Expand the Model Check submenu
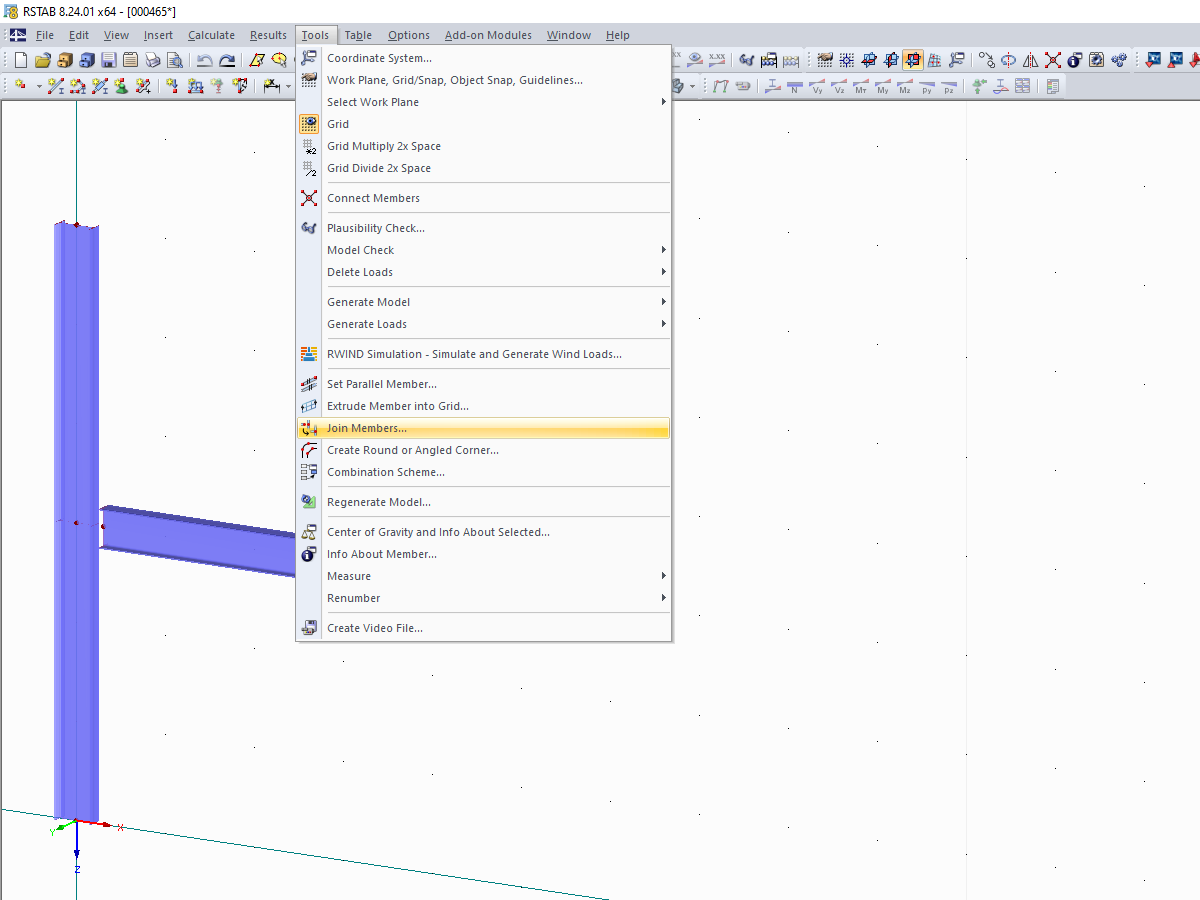 click(483, 250)
